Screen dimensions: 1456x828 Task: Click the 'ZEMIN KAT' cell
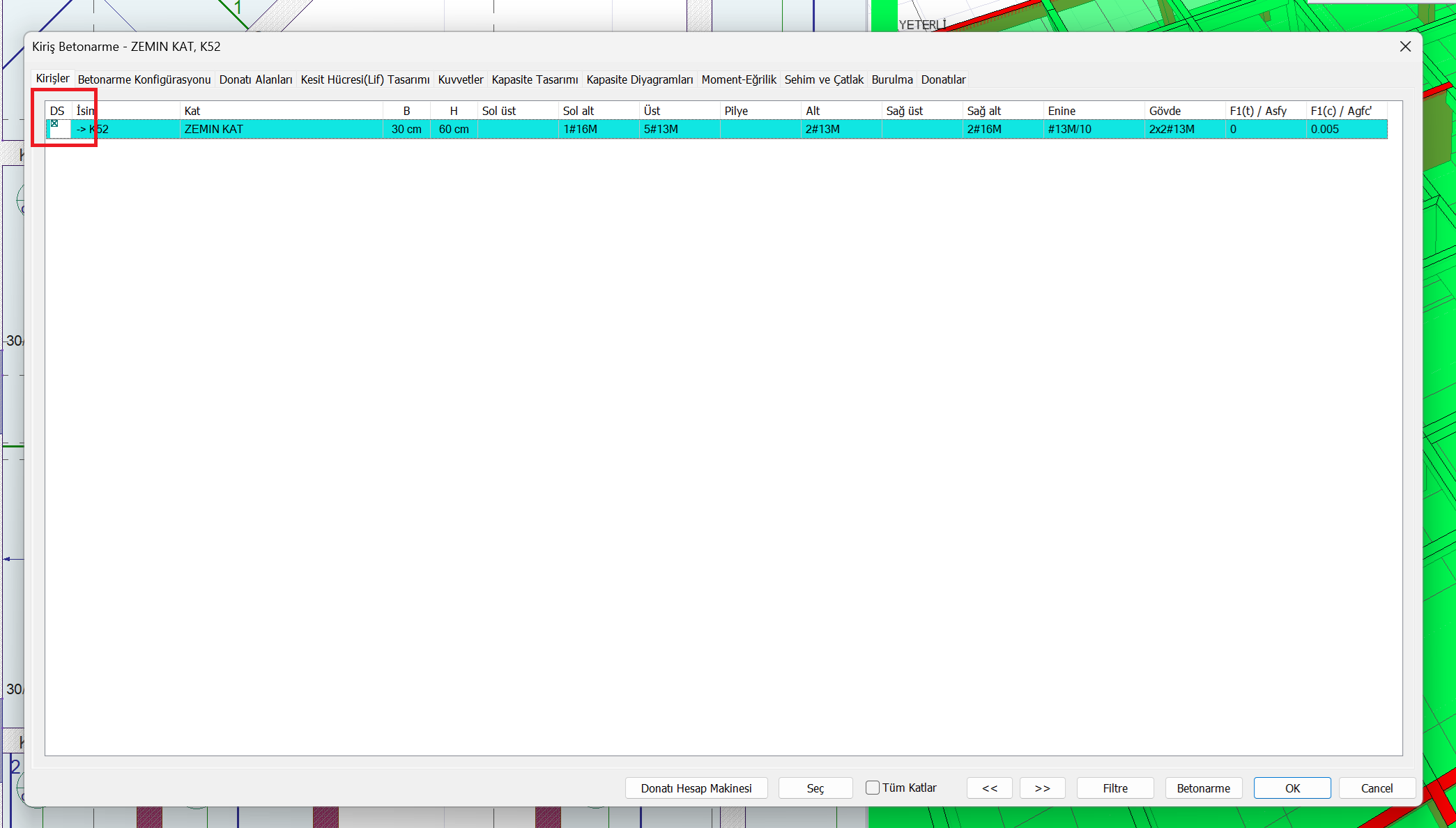coord(282,129)
